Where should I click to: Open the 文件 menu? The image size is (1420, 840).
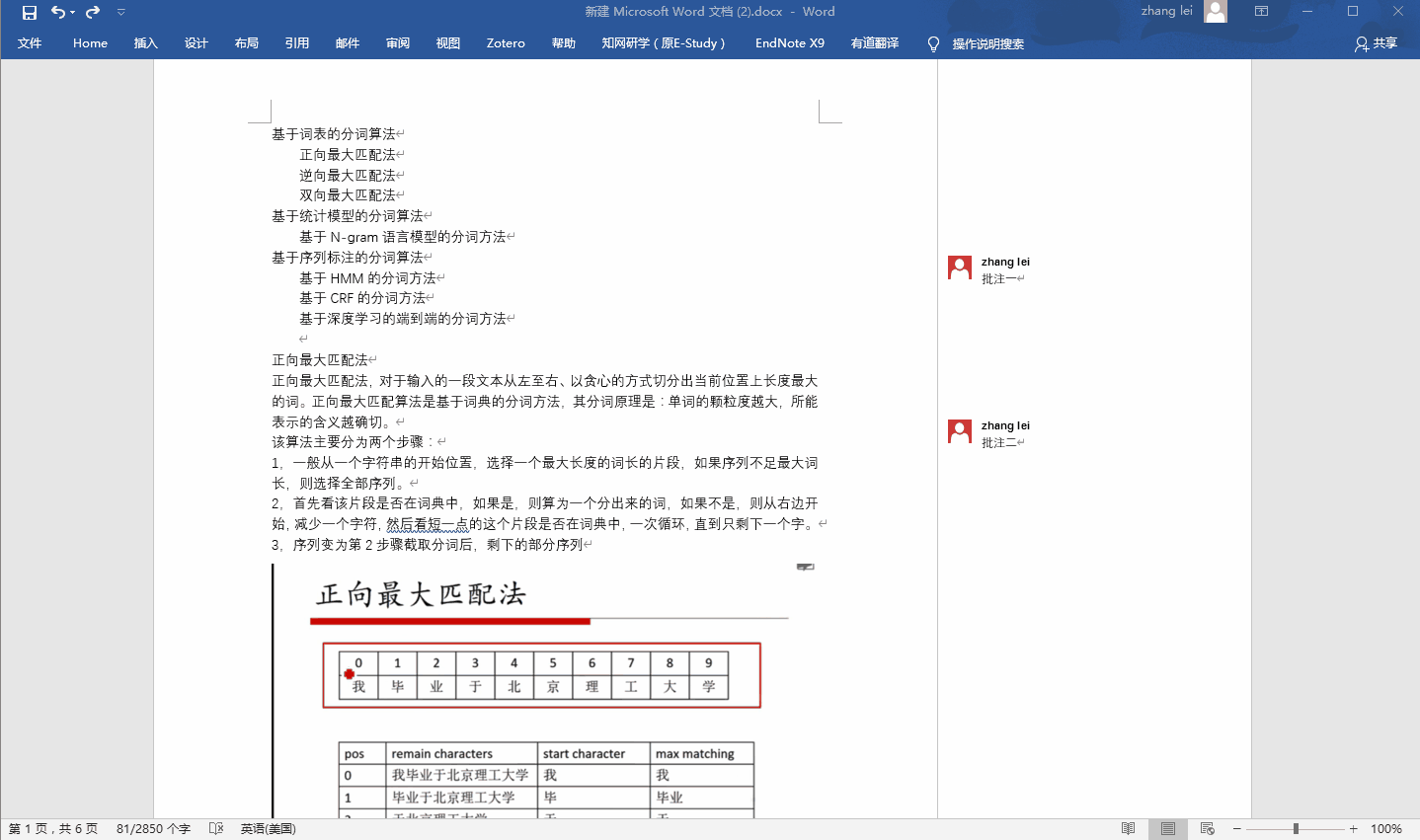click(x=30, y=43)
